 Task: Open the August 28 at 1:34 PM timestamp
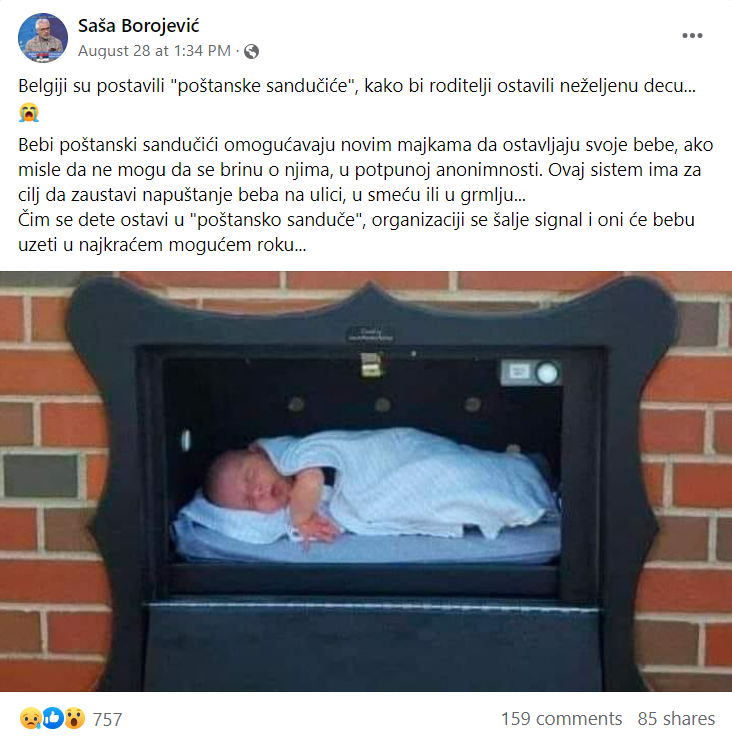pos(154,51)
